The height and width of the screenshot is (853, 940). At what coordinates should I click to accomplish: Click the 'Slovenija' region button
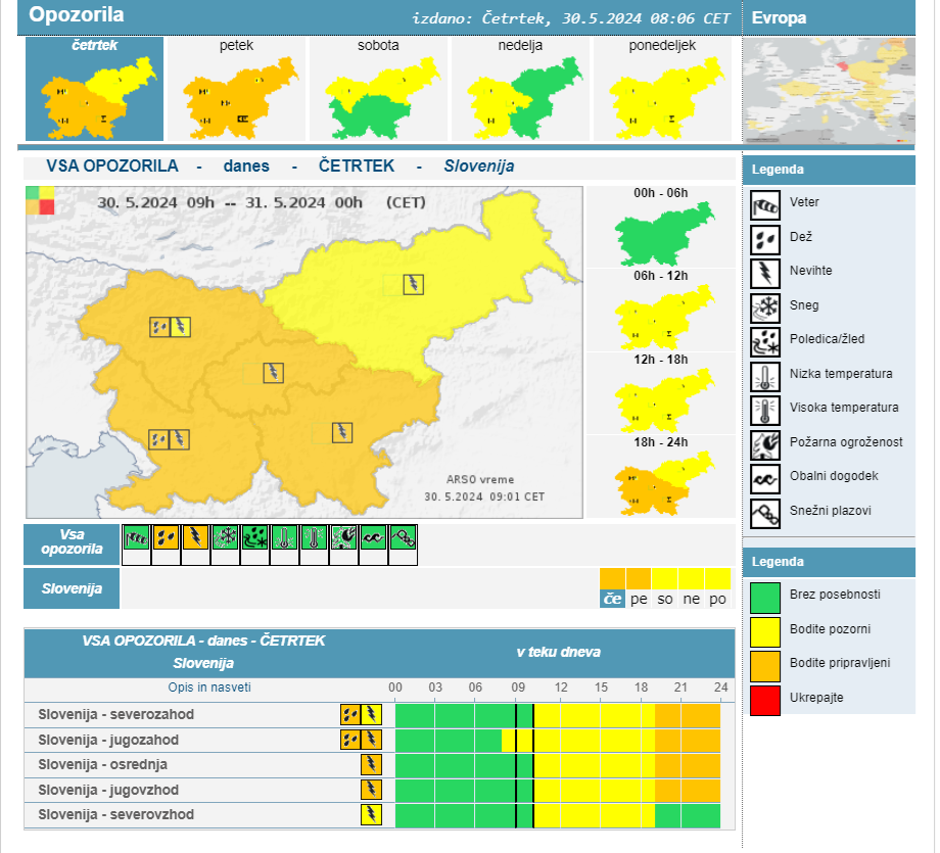click(x=72, y=589)
